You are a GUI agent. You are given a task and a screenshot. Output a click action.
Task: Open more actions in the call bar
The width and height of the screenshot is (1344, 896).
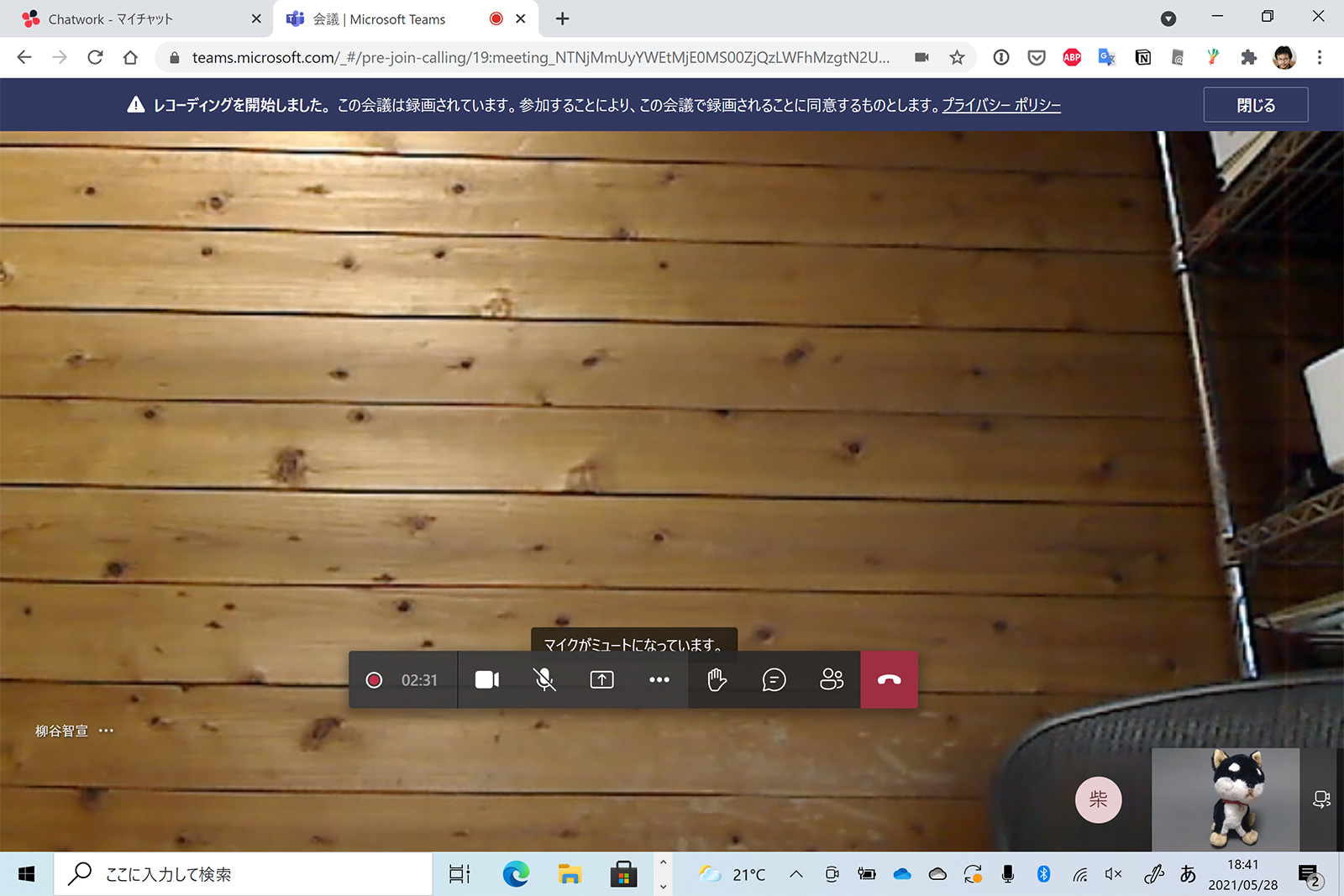pos(659,679)
